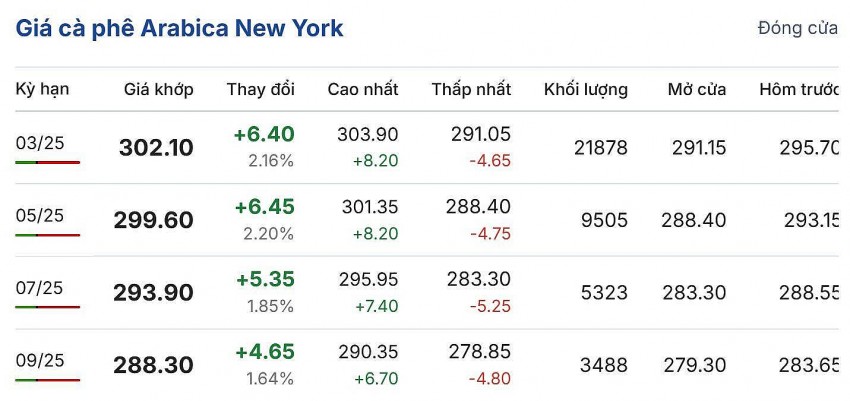The image size is (850, 401).
Task: Click the 'Thấp nhất' column header
Action: (471, 89)
